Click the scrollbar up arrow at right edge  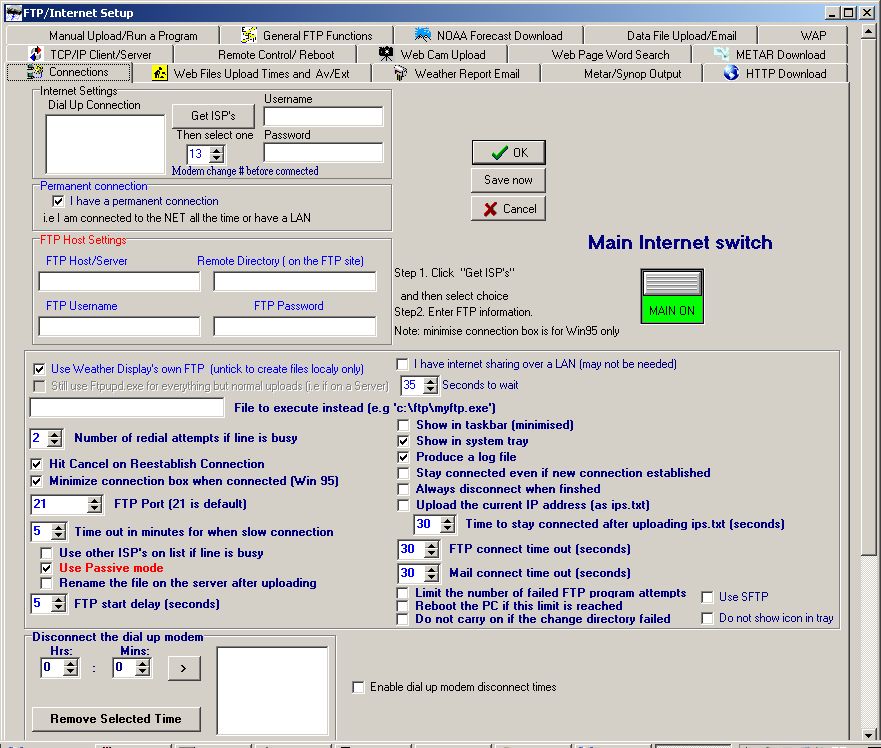click(868, 33)
